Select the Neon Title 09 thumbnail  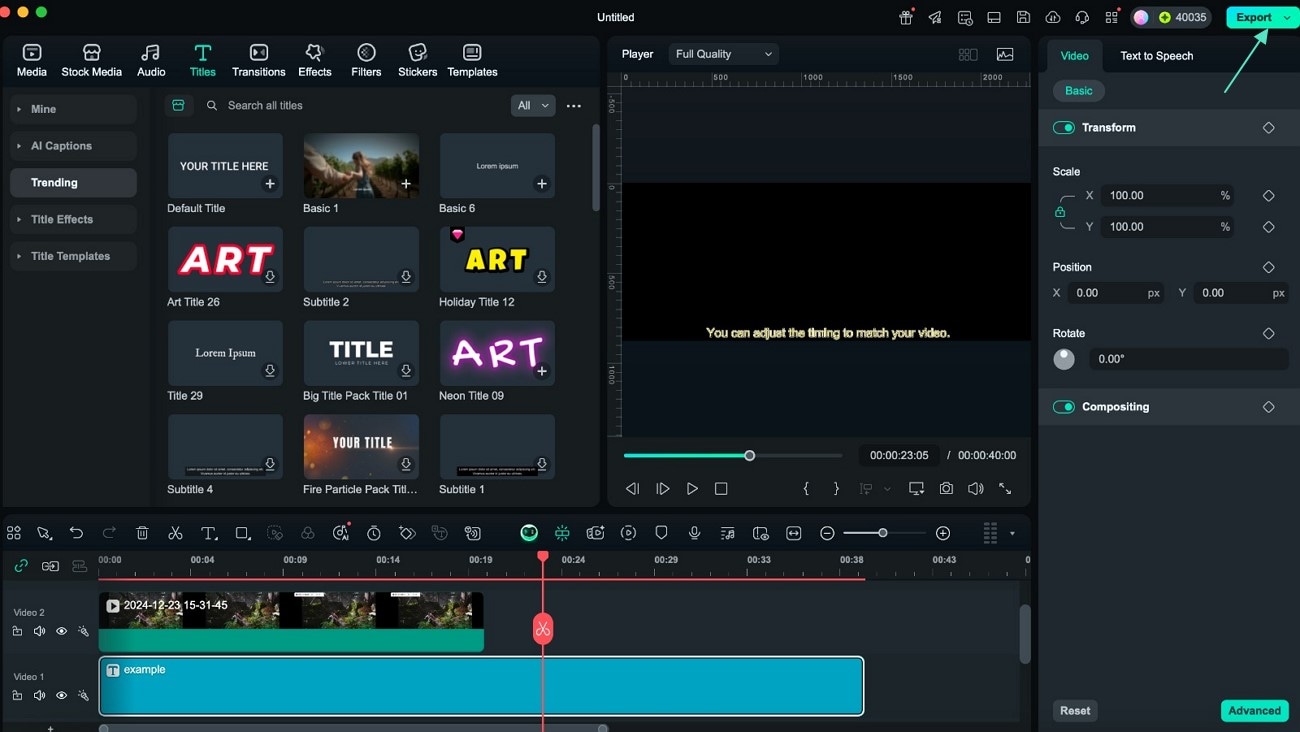click(x=497, y=353)
